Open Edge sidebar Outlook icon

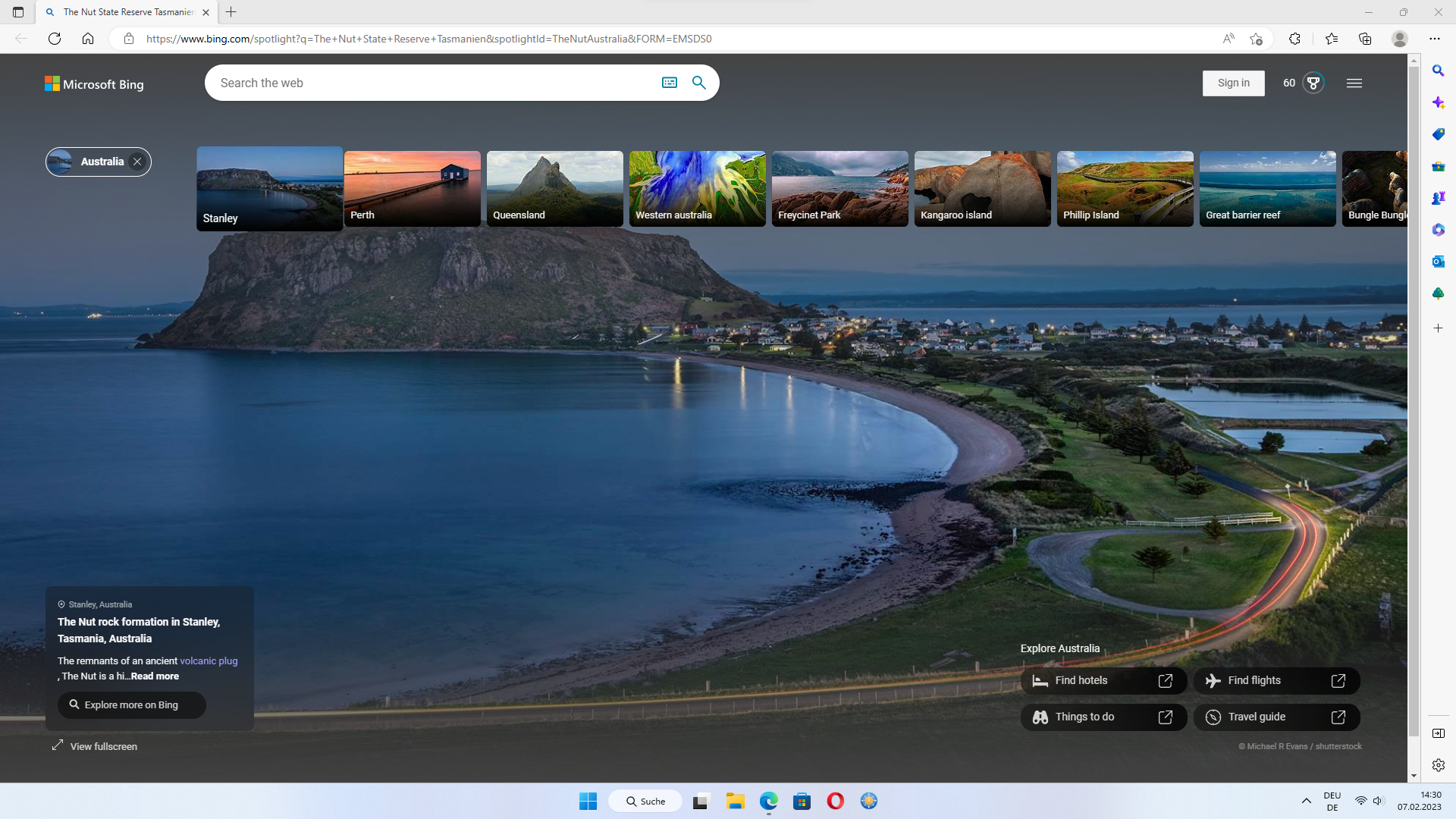click(1438, 262)
